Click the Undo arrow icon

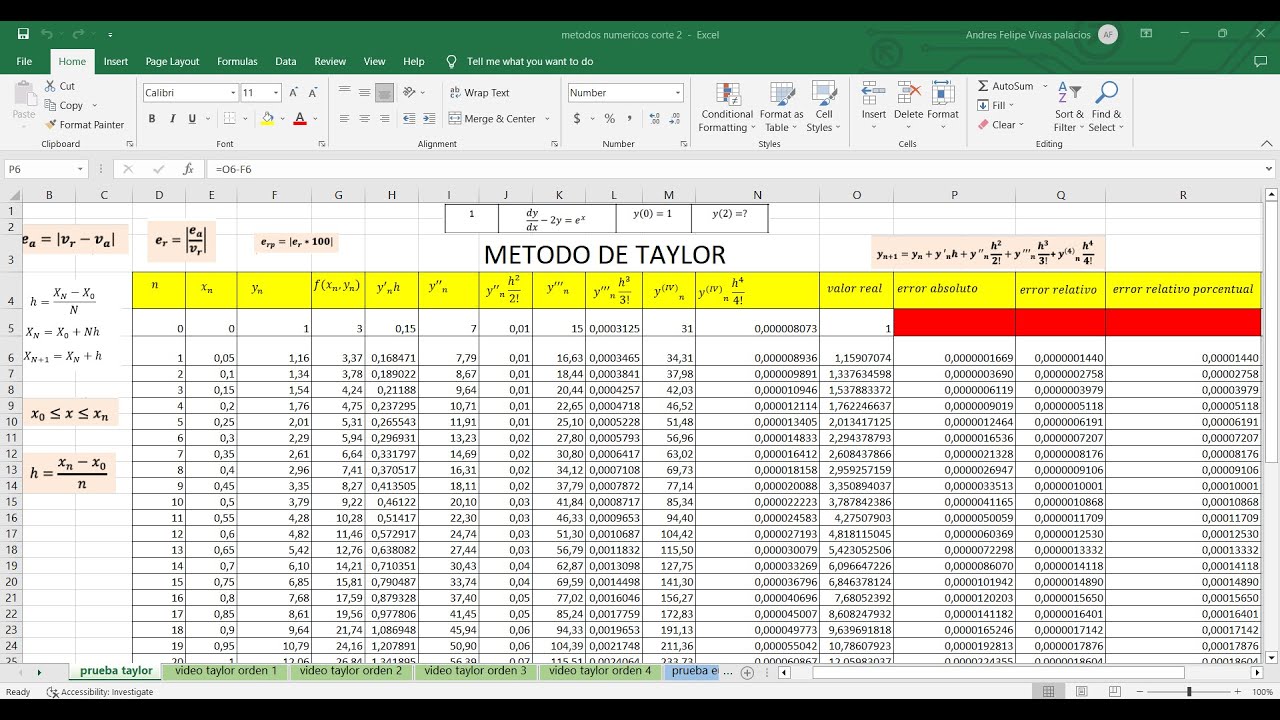[x=46, y=34]
